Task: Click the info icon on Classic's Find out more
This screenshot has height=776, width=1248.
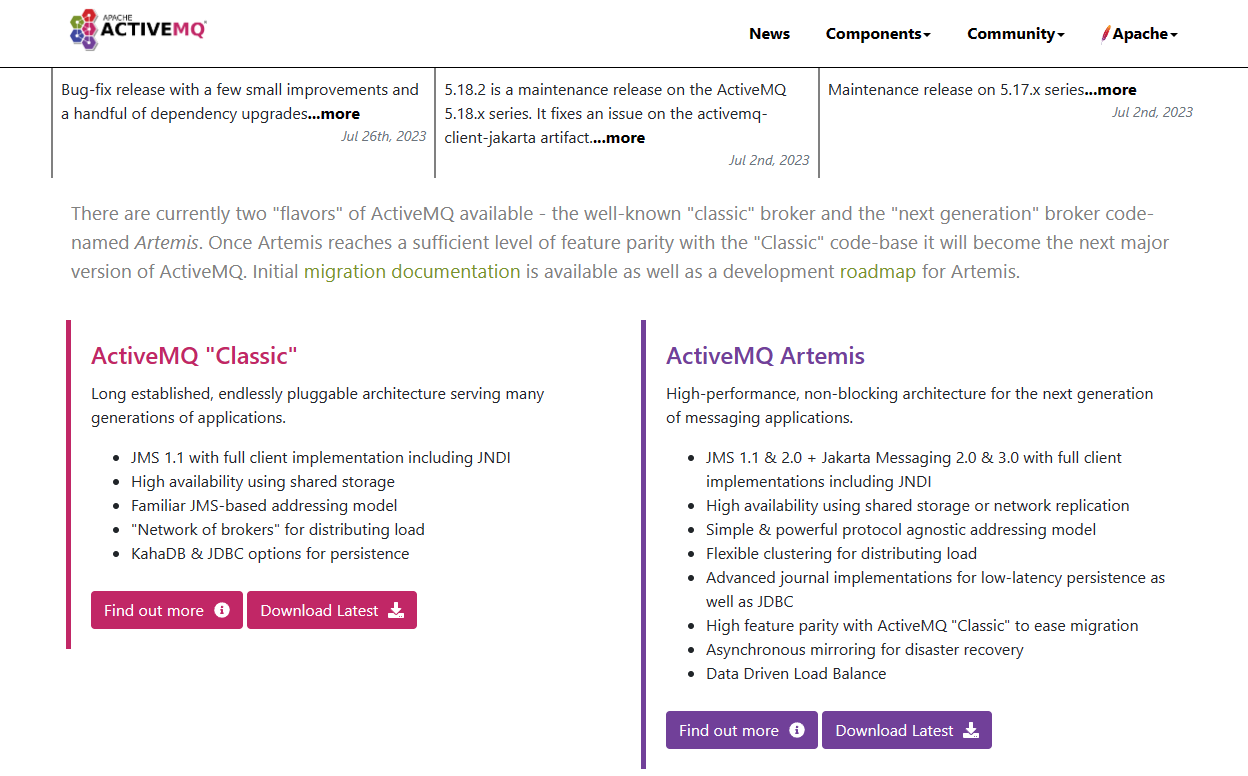Action: click(221, 610)
